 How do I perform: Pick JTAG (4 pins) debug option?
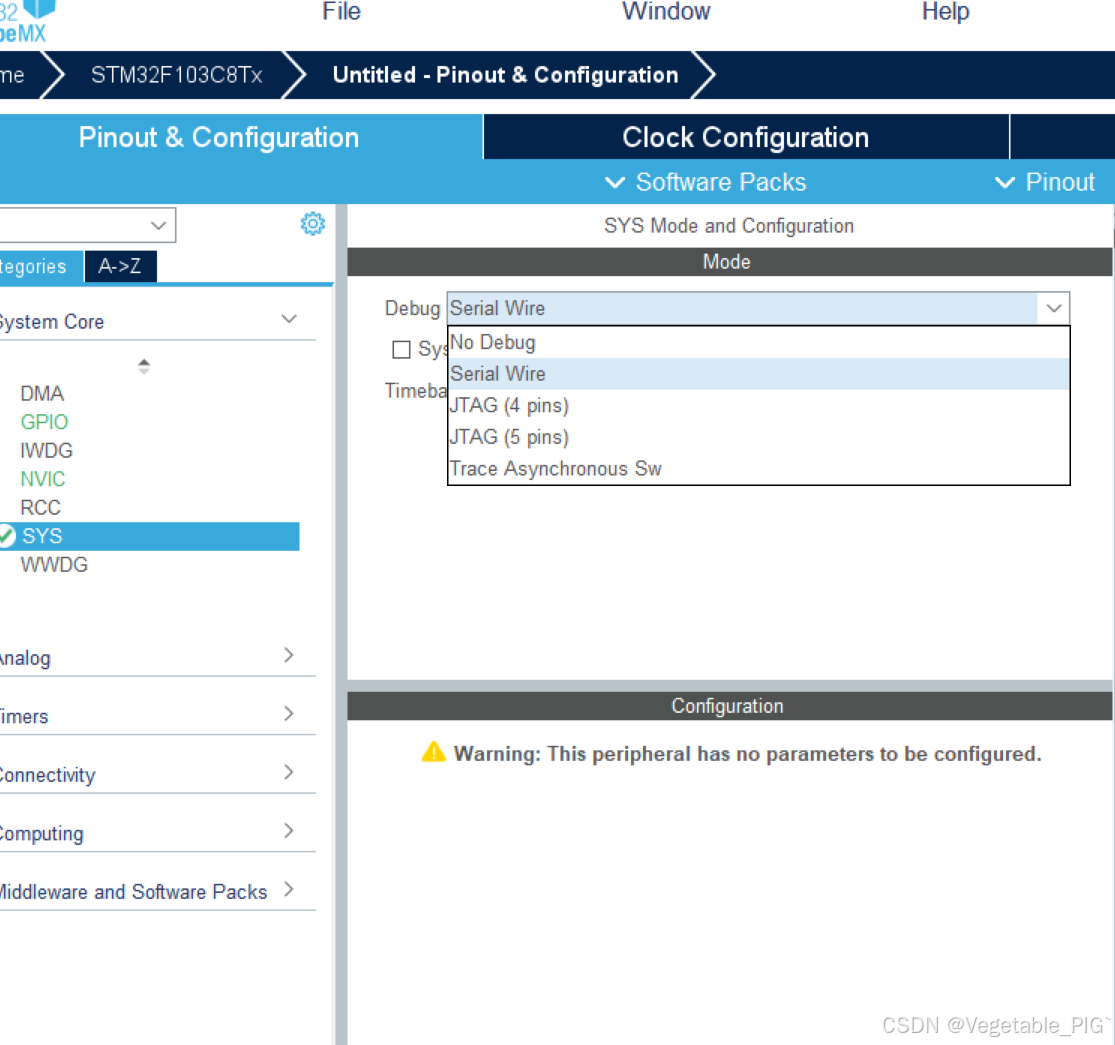click(758, 405)
